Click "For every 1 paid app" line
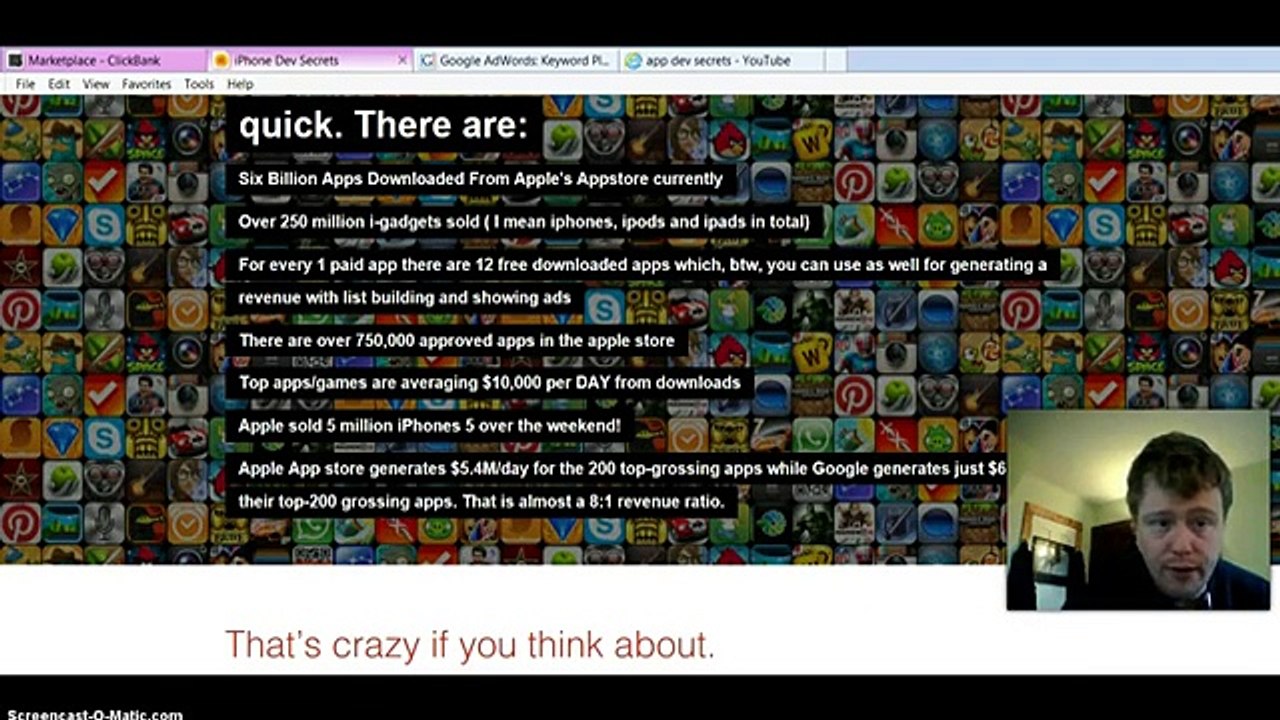 pyautogui.click(x=643, y=265)
